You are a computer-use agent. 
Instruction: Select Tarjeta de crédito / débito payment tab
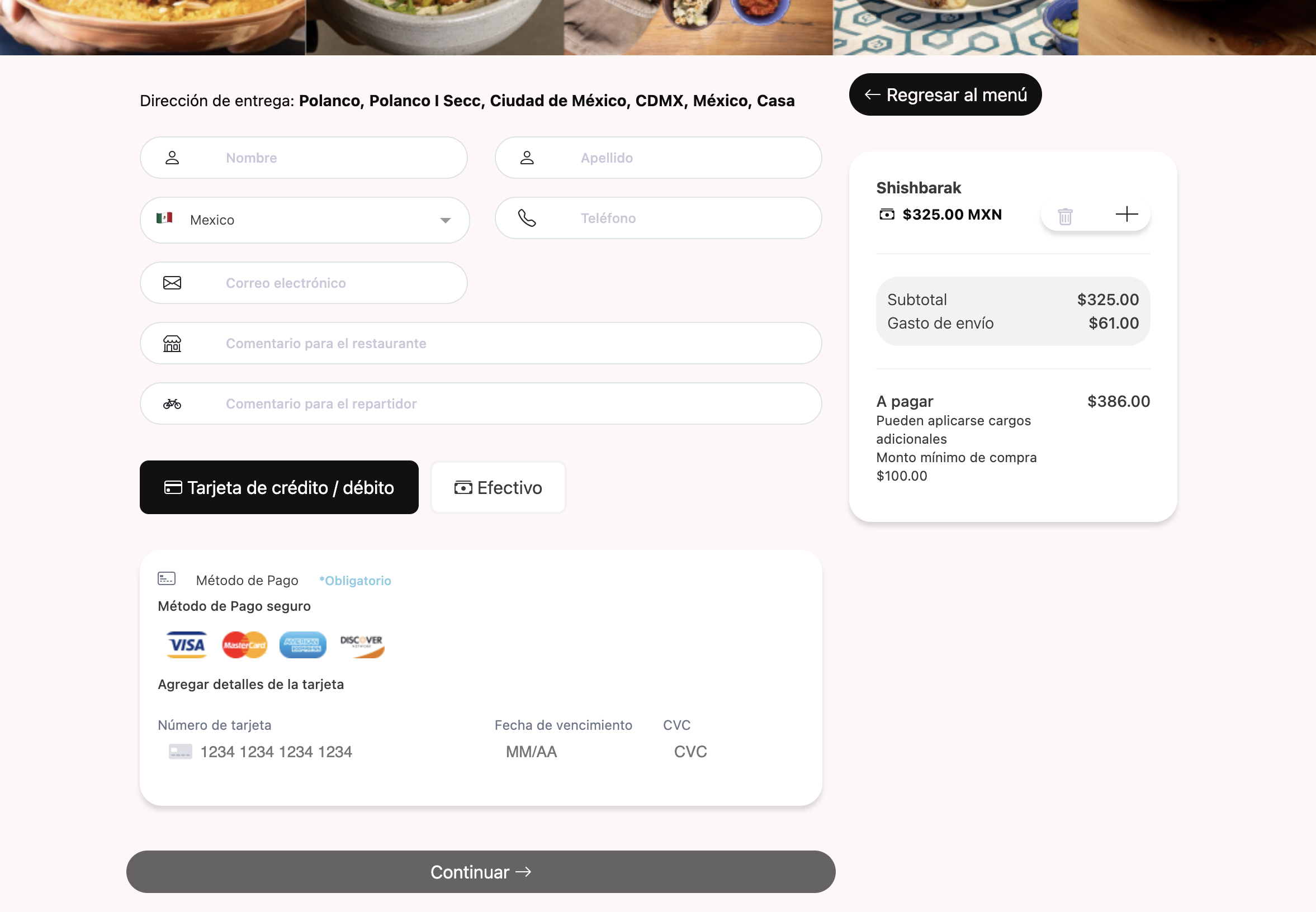[279, 487]
